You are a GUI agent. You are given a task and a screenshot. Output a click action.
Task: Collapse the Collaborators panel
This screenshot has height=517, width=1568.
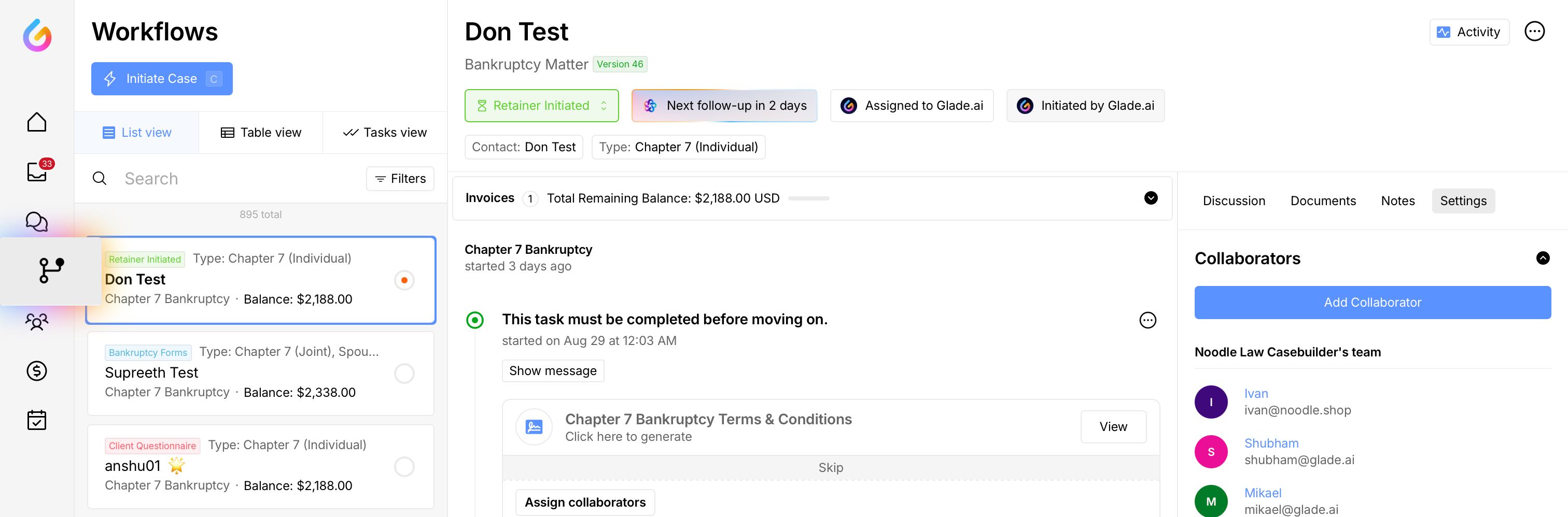click(x=1543, y=258)
